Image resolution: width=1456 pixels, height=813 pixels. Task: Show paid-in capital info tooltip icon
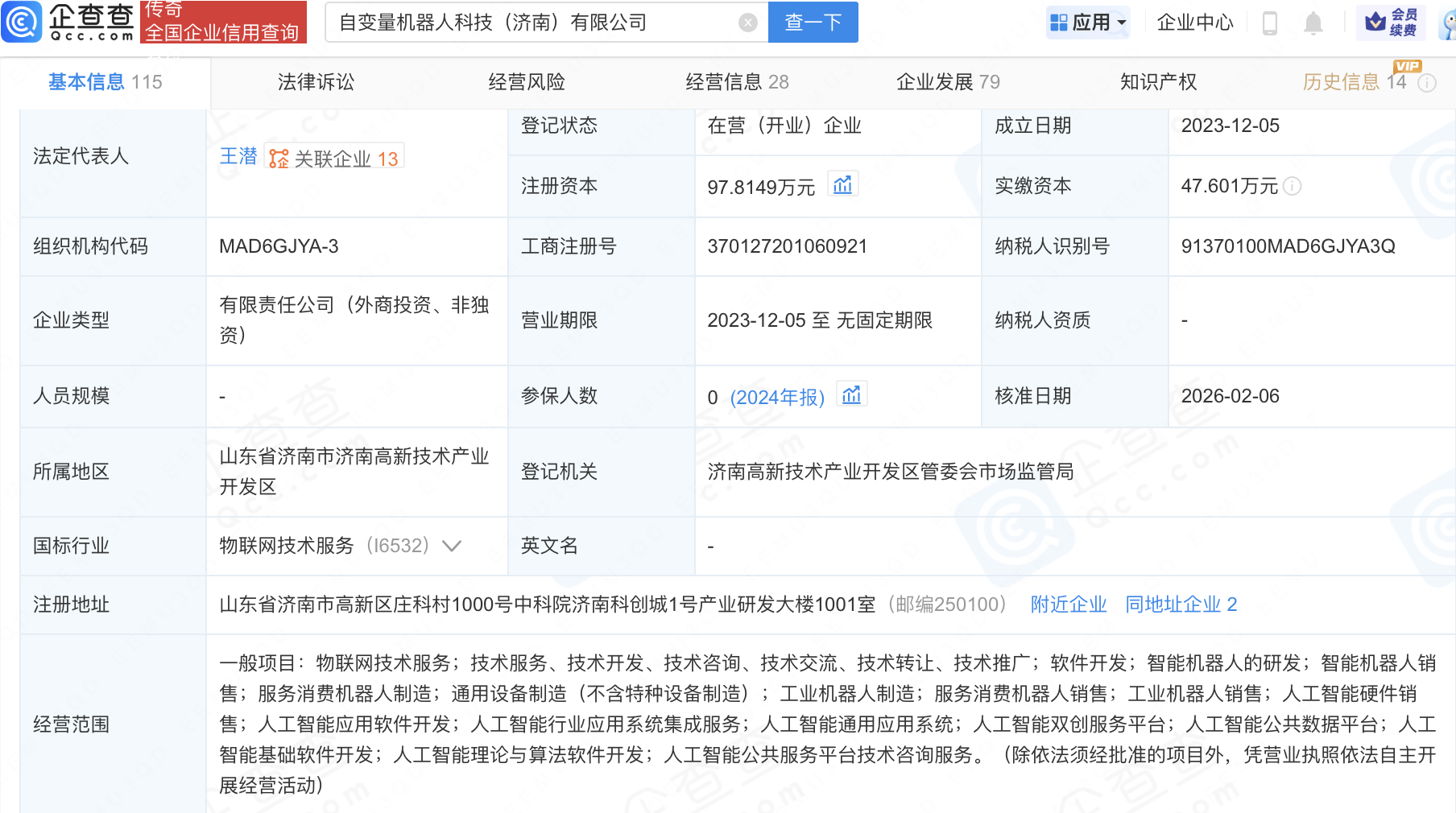[x=1293, y=186]
